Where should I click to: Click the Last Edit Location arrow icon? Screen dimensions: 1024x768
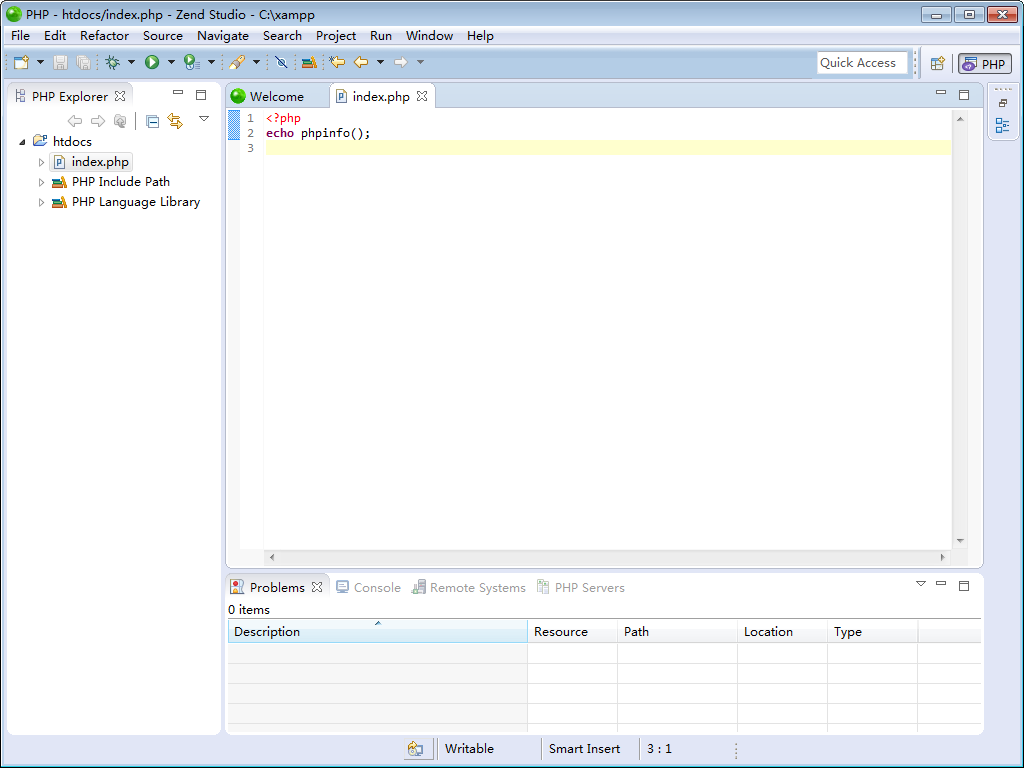point(338,62)
